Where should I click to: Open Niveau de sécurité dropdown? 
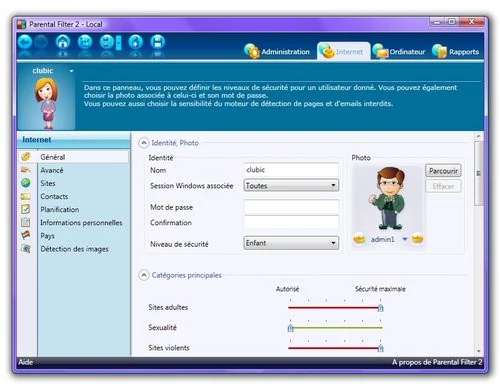pyautogui.click(x=291, y=243)
